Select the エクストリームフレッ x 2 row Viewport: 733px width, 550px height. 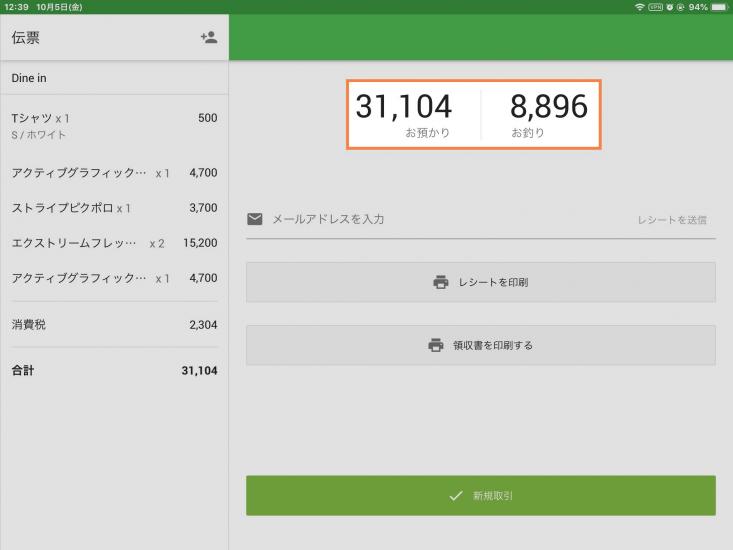pyautogui.click(x=114, y=243)
